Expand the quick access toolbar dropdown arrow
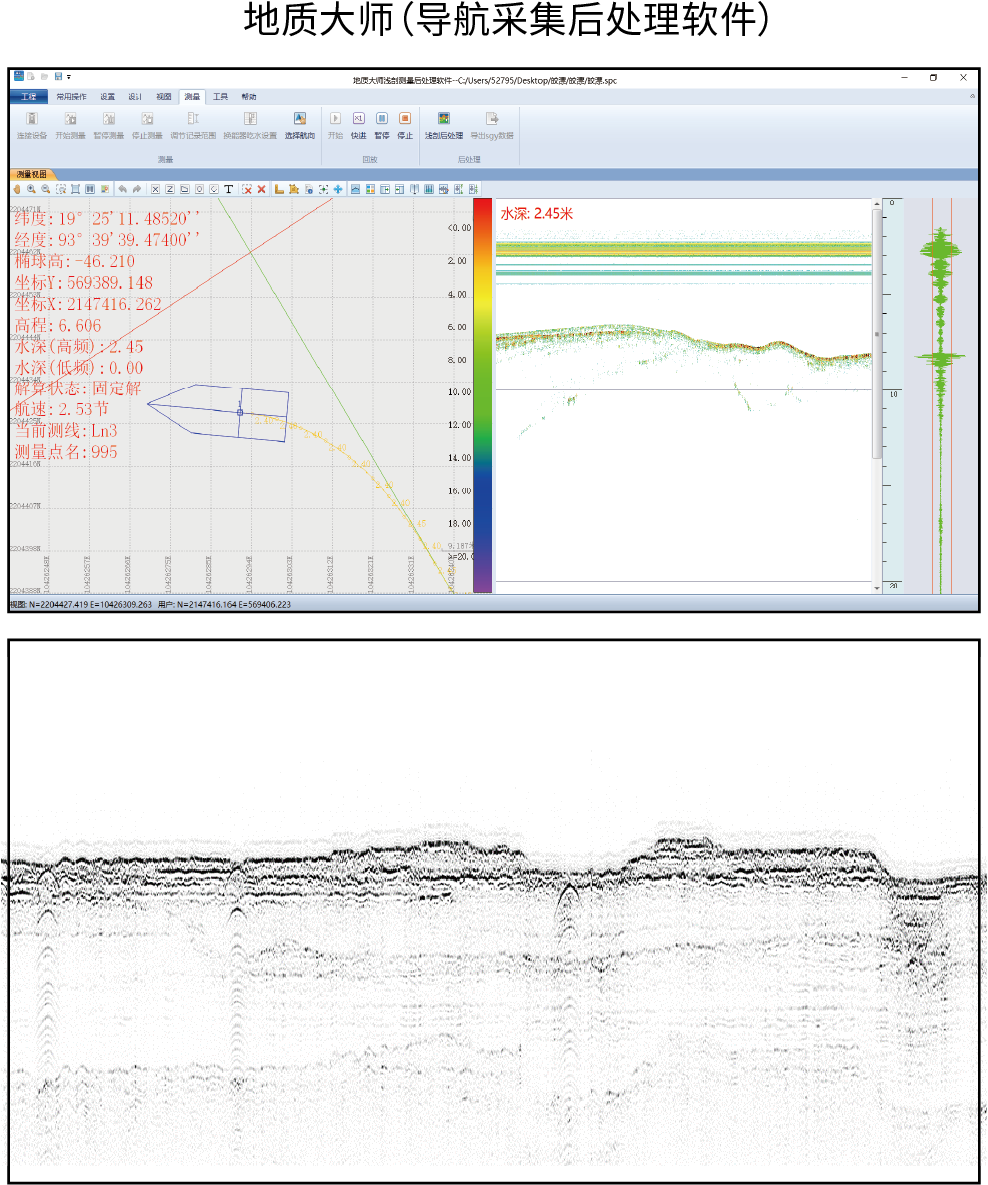 pyautogui.click(x=69, y=77)
